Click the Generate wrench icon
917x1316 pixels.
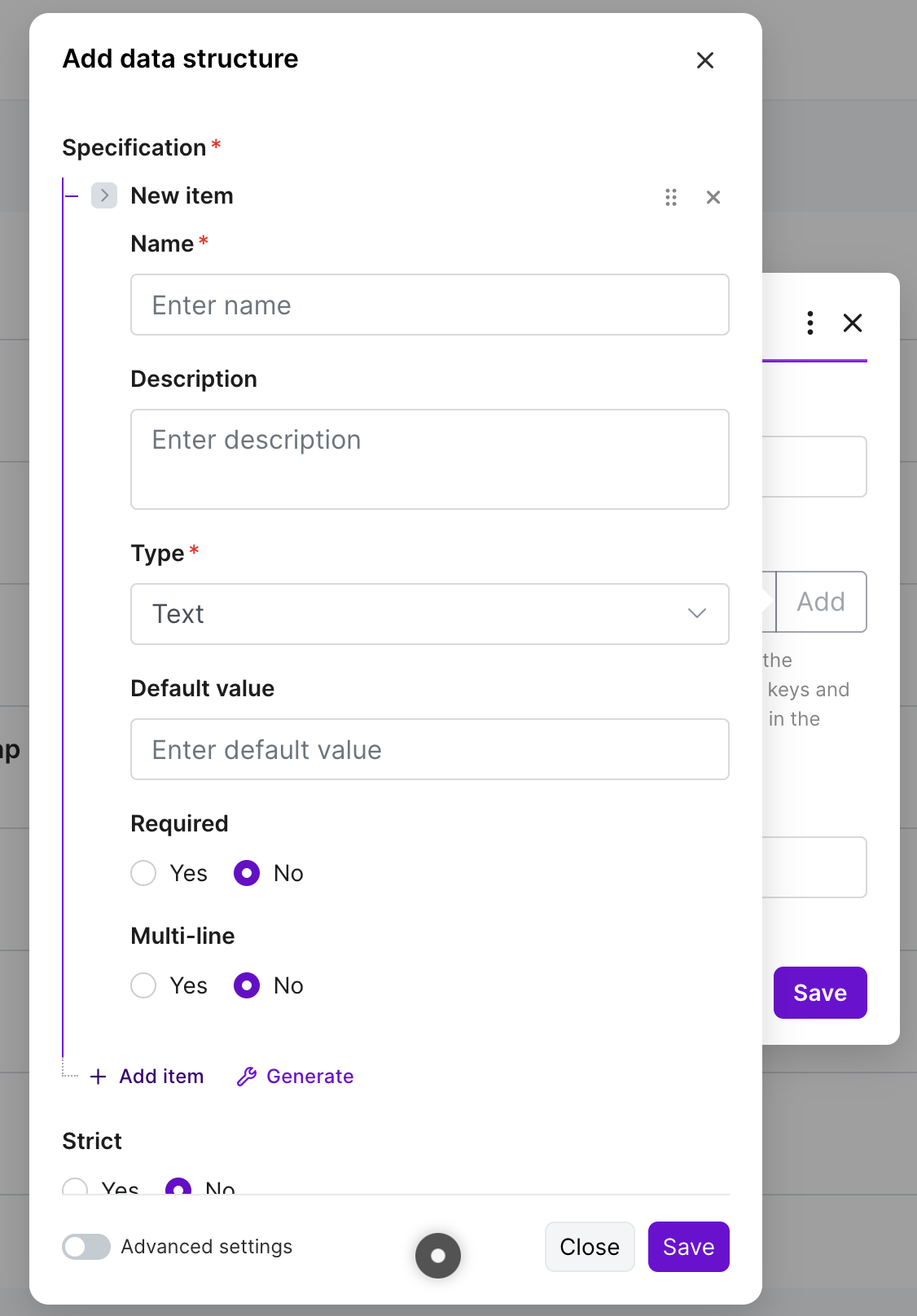(247, 1077)
